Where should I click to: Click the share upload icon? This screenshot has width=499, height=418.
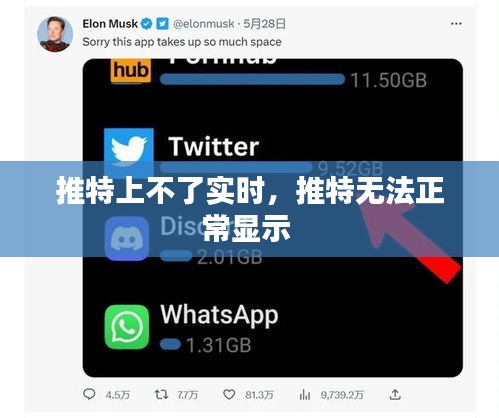(395, 395)
